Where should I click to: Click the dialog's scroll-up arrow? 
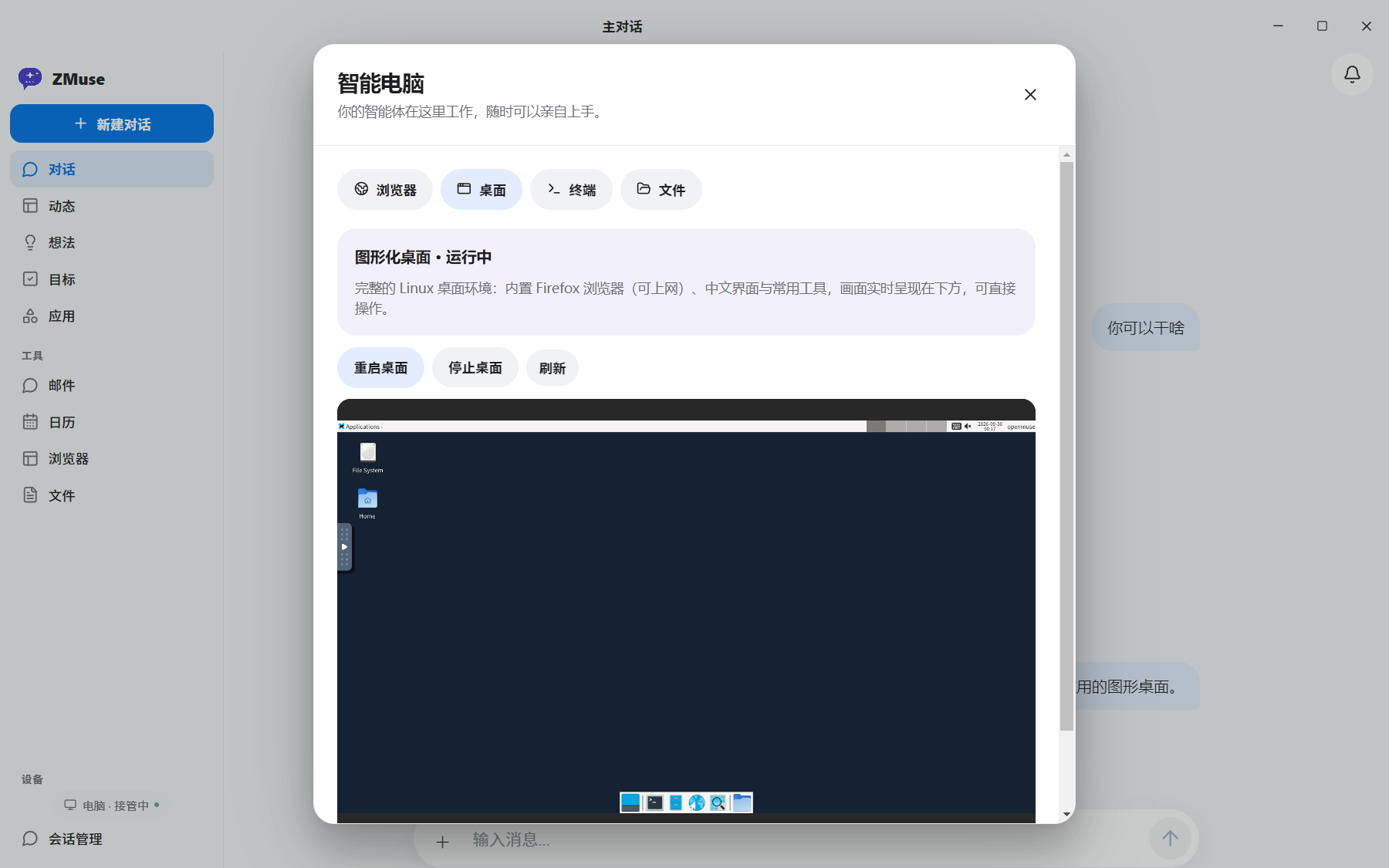point(1066,155)
